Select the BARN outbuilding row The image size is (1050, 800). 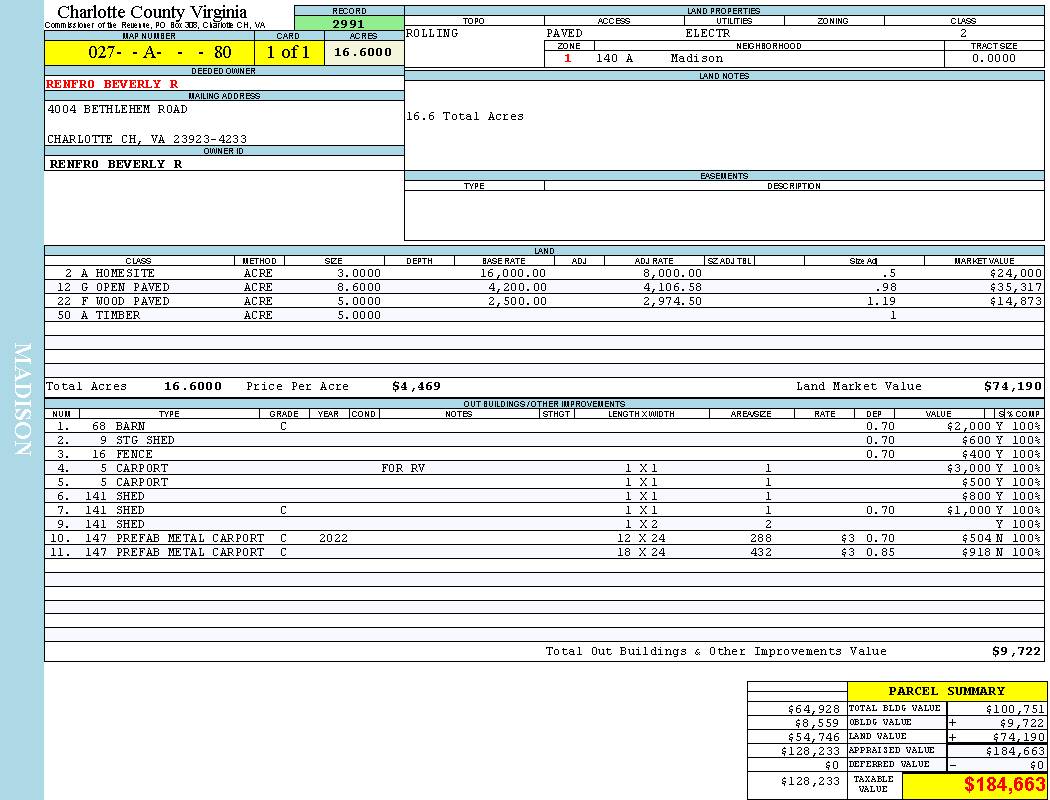click(130, 426)
